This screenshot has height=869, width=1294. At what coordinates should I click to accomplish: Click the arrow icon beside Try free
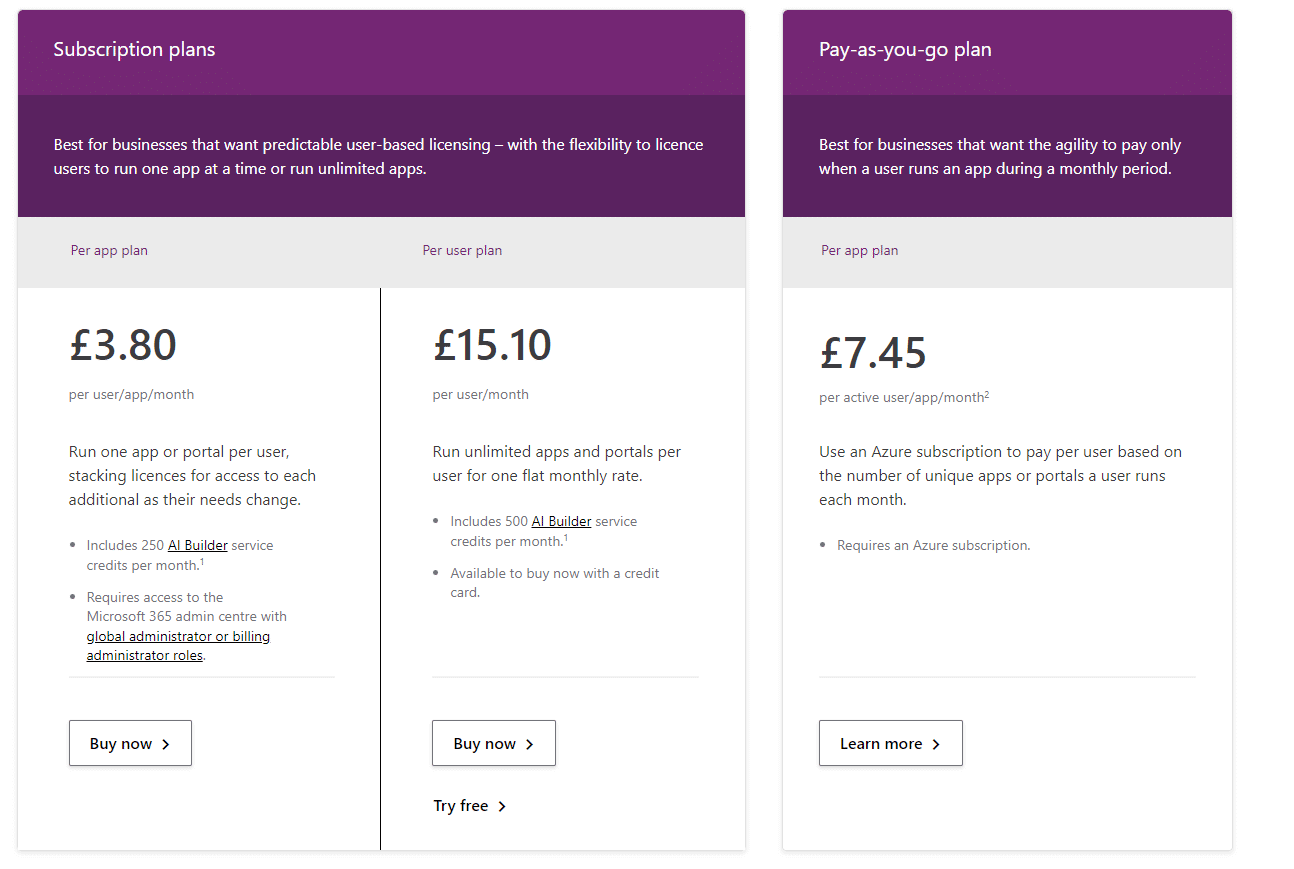pos(502,806)
